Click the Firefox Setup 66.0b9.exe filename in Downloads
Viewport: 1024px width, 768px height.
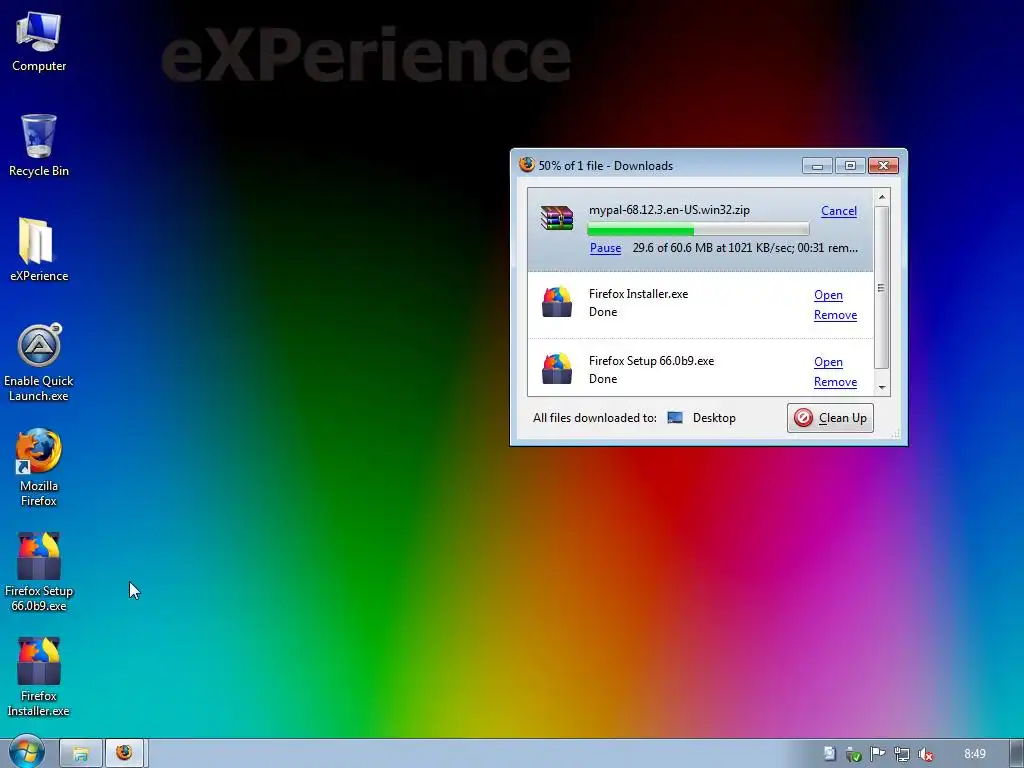coord(651,361)
